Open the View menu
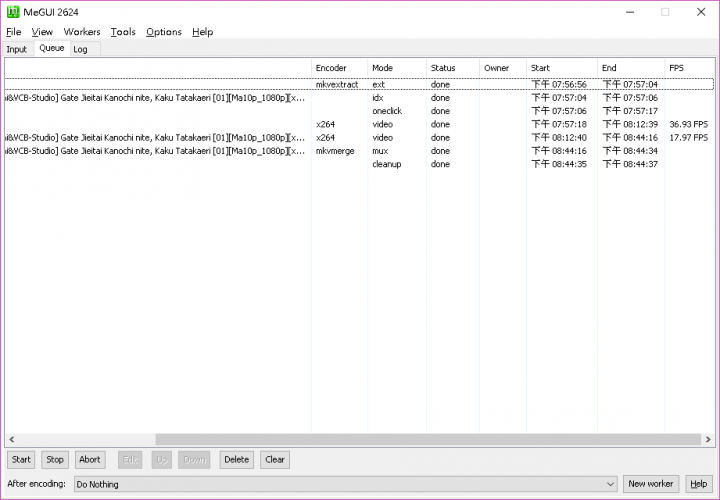This screenshot has width=720, height=500. click(42, 32)
